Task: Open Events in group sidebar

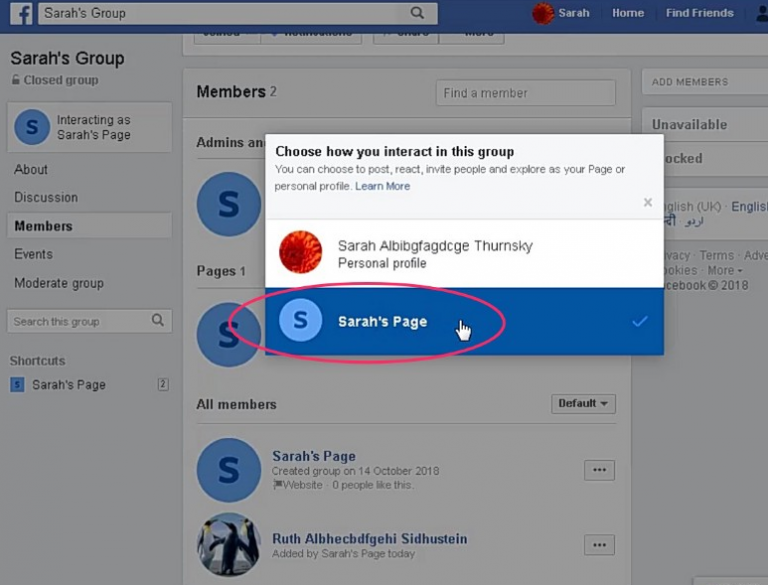Action: click(x=33, y=254)
